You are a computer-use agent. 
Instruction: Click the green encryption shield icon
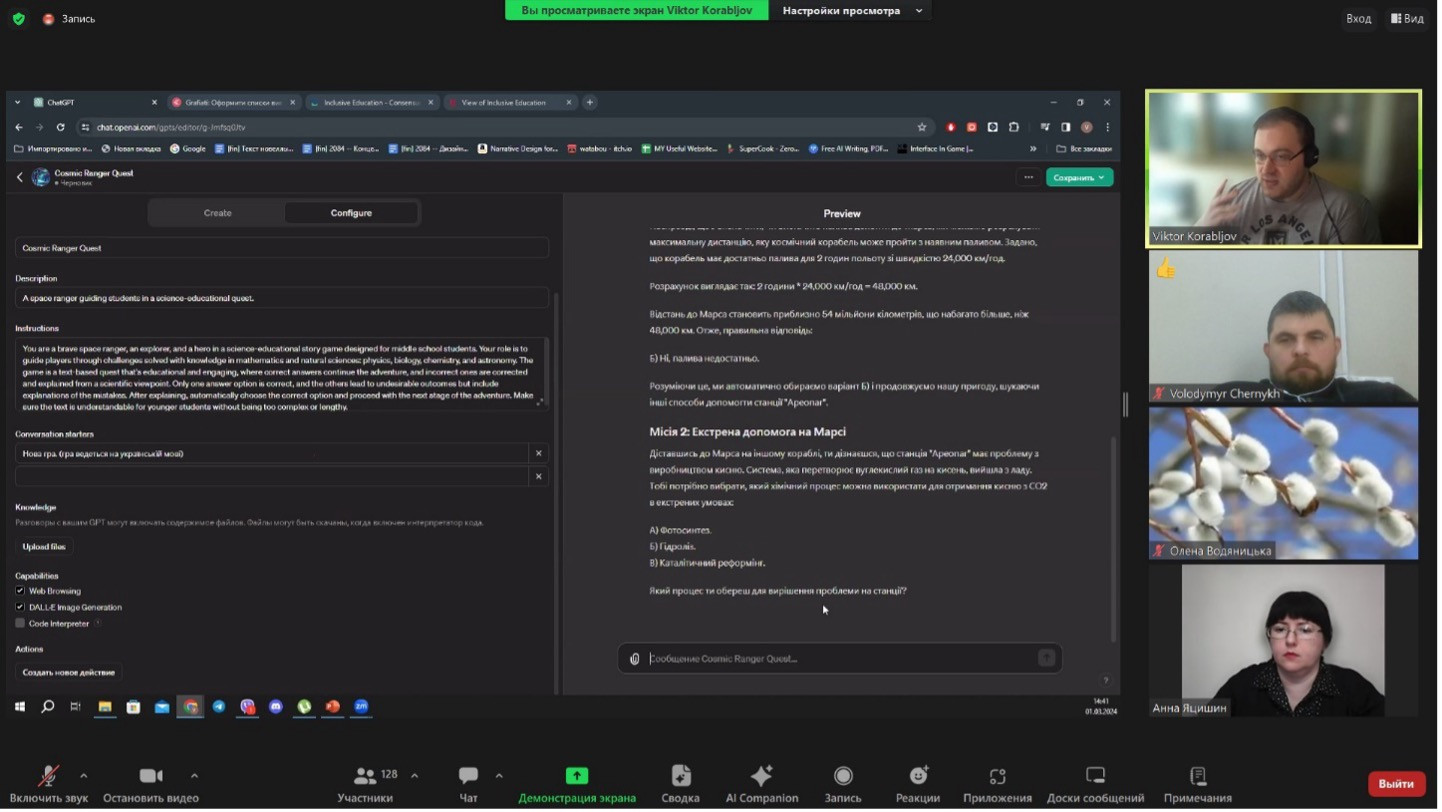(x=18, y=18)
